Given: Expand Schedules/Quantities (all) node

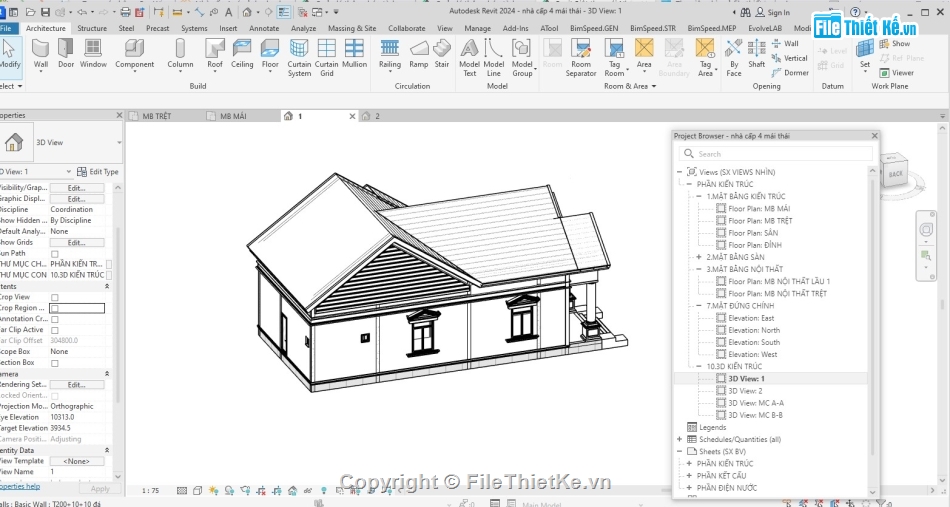Looking at the screenshot, I should point(679,439).
